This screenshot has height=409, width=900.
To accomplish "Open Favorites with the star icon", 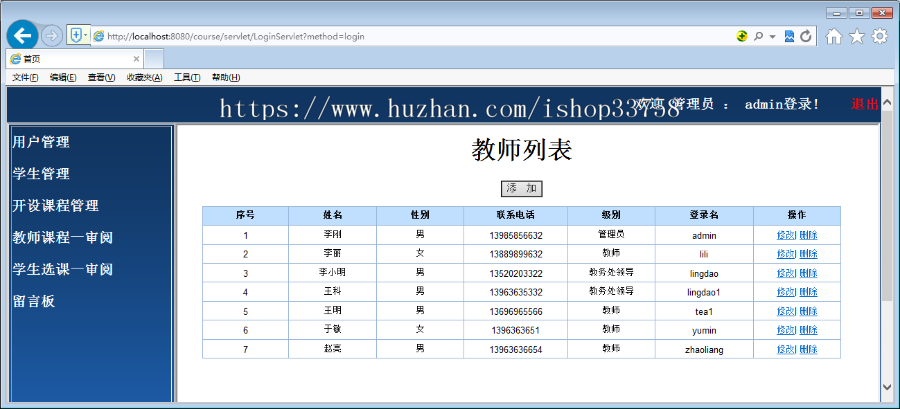I will [x=857, y=37].
